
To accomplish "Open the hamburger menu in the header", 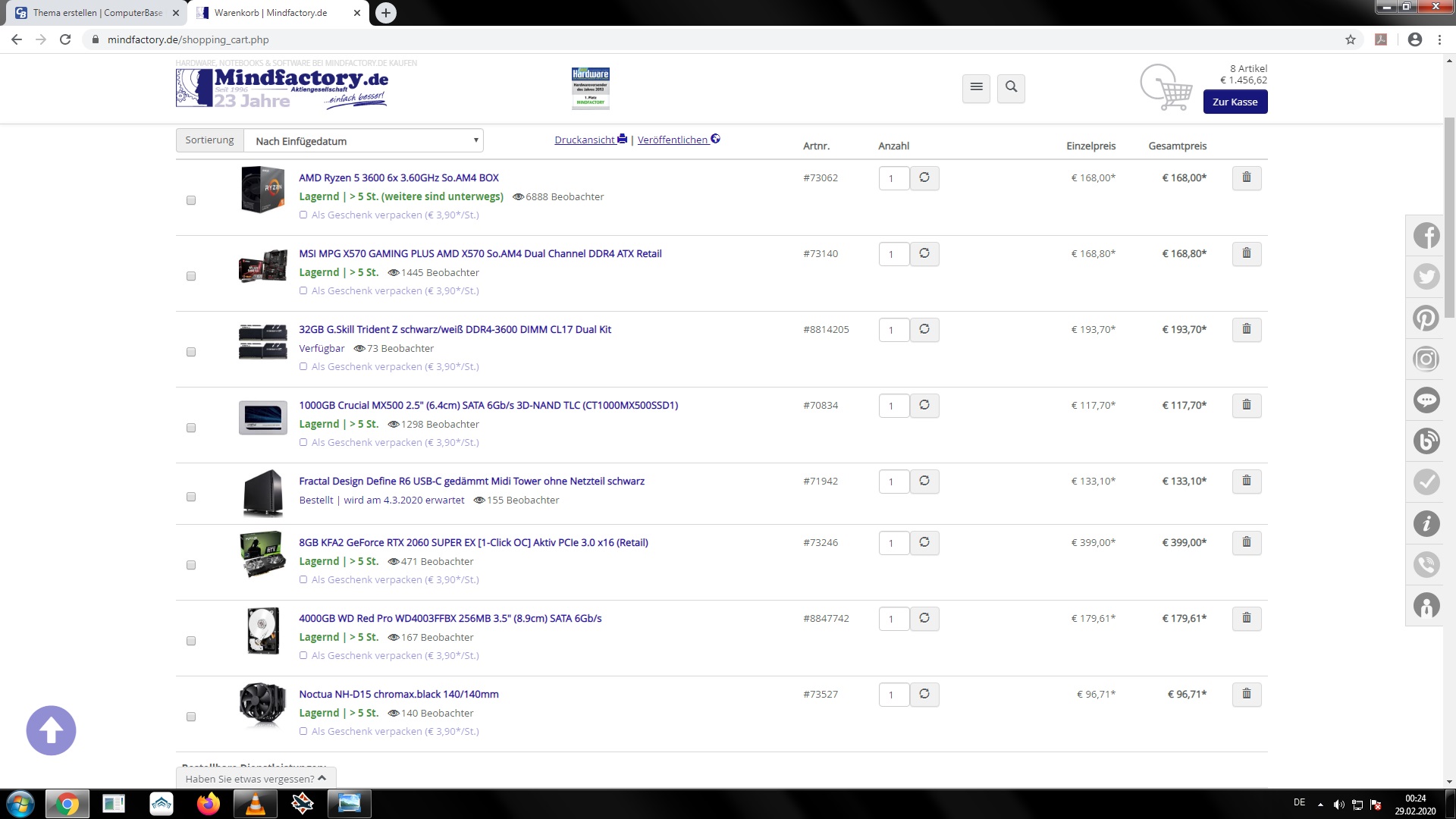I will [x=976, y=87].
